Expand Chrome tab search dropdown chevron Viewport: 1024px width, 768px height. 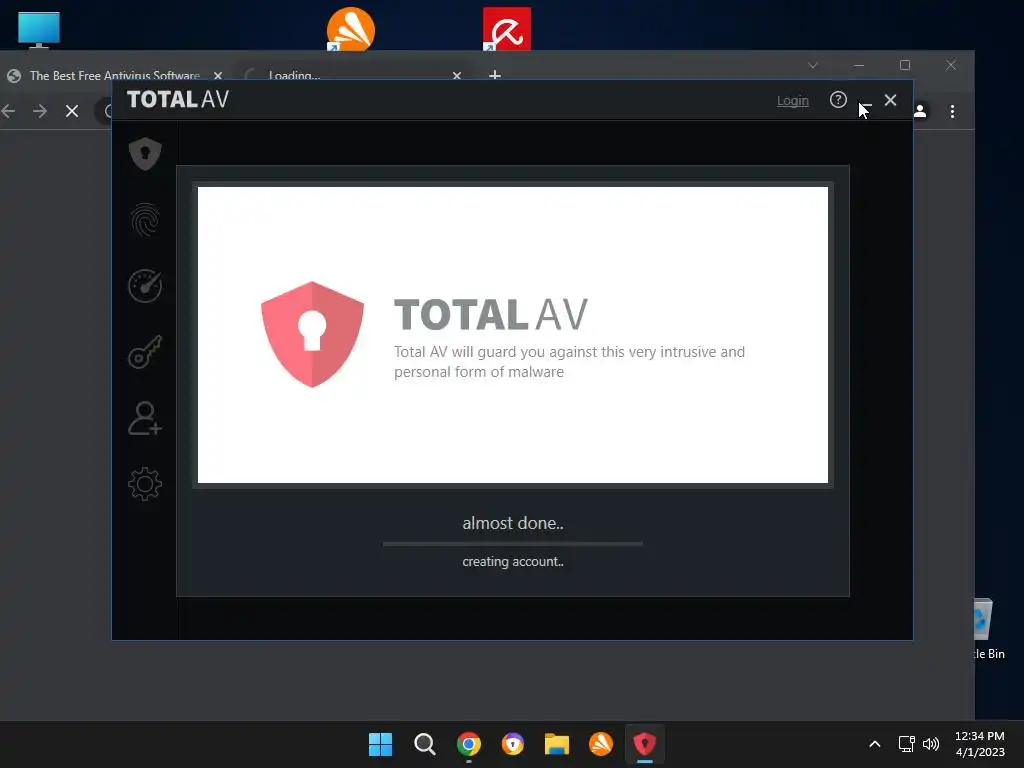812,65
